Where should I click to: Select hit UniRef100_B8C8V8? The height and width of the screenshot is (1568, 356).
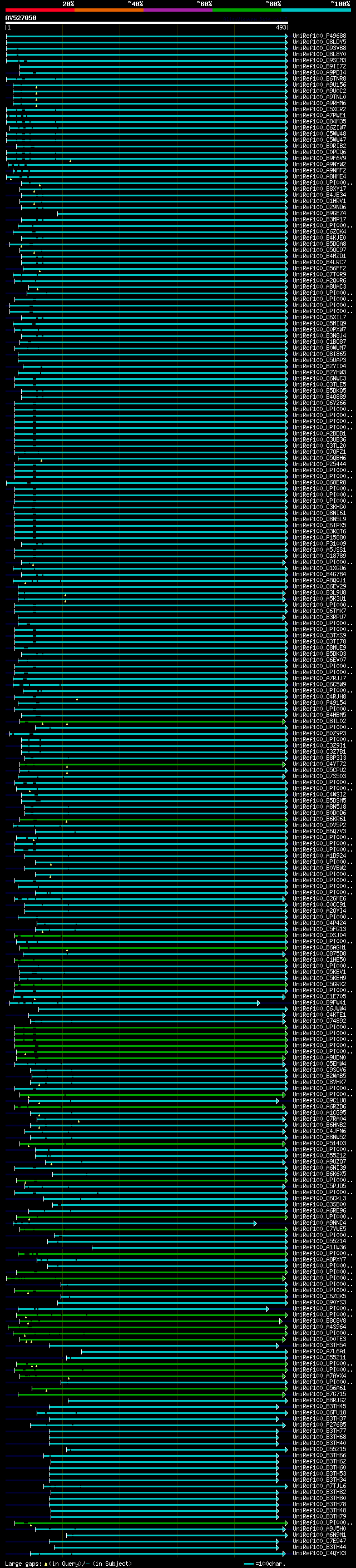click(319, 1321)
